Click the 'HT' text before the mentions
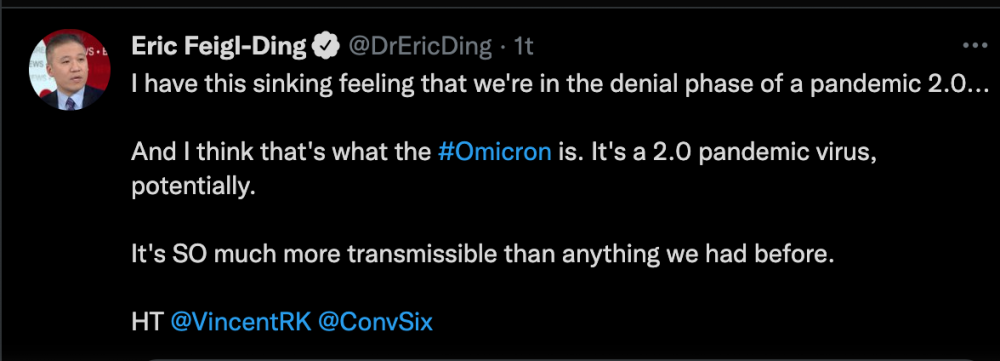The height and width of the screenshot is (361, 1000). click(148, 321)
